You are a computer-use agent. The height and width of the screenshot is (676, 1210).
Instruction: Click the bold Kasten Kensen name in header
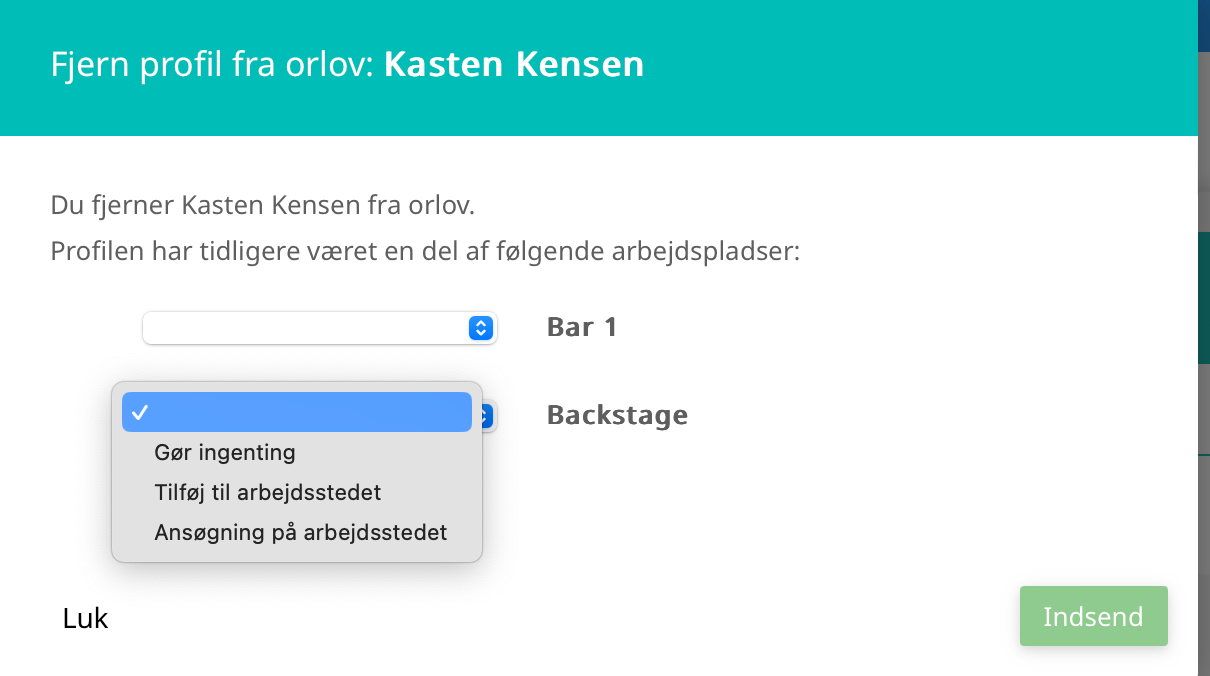click(514, 65)
